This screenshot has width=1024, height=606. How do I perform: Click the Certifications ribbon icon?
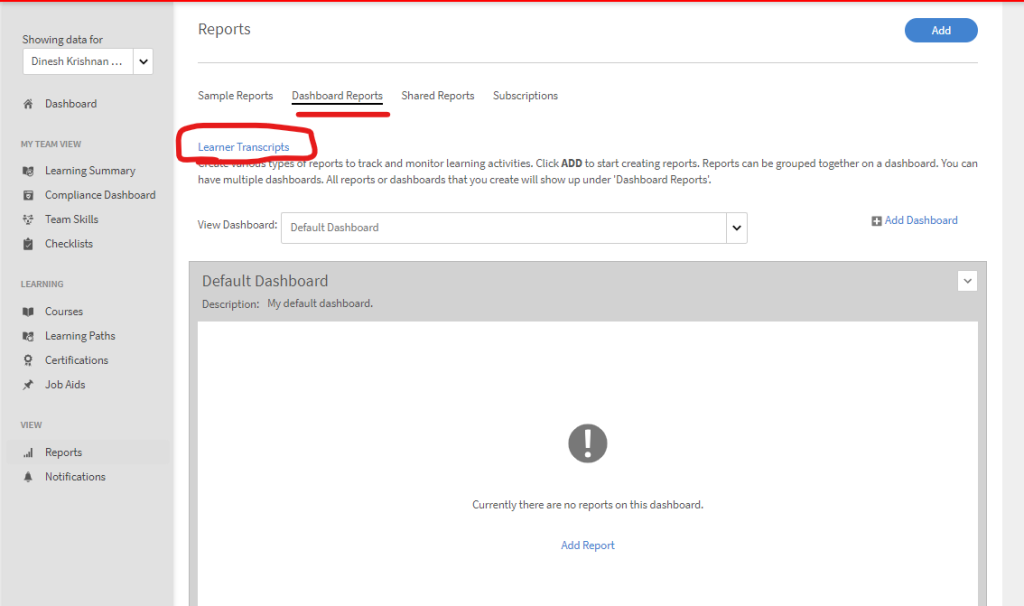pos(28,360)
